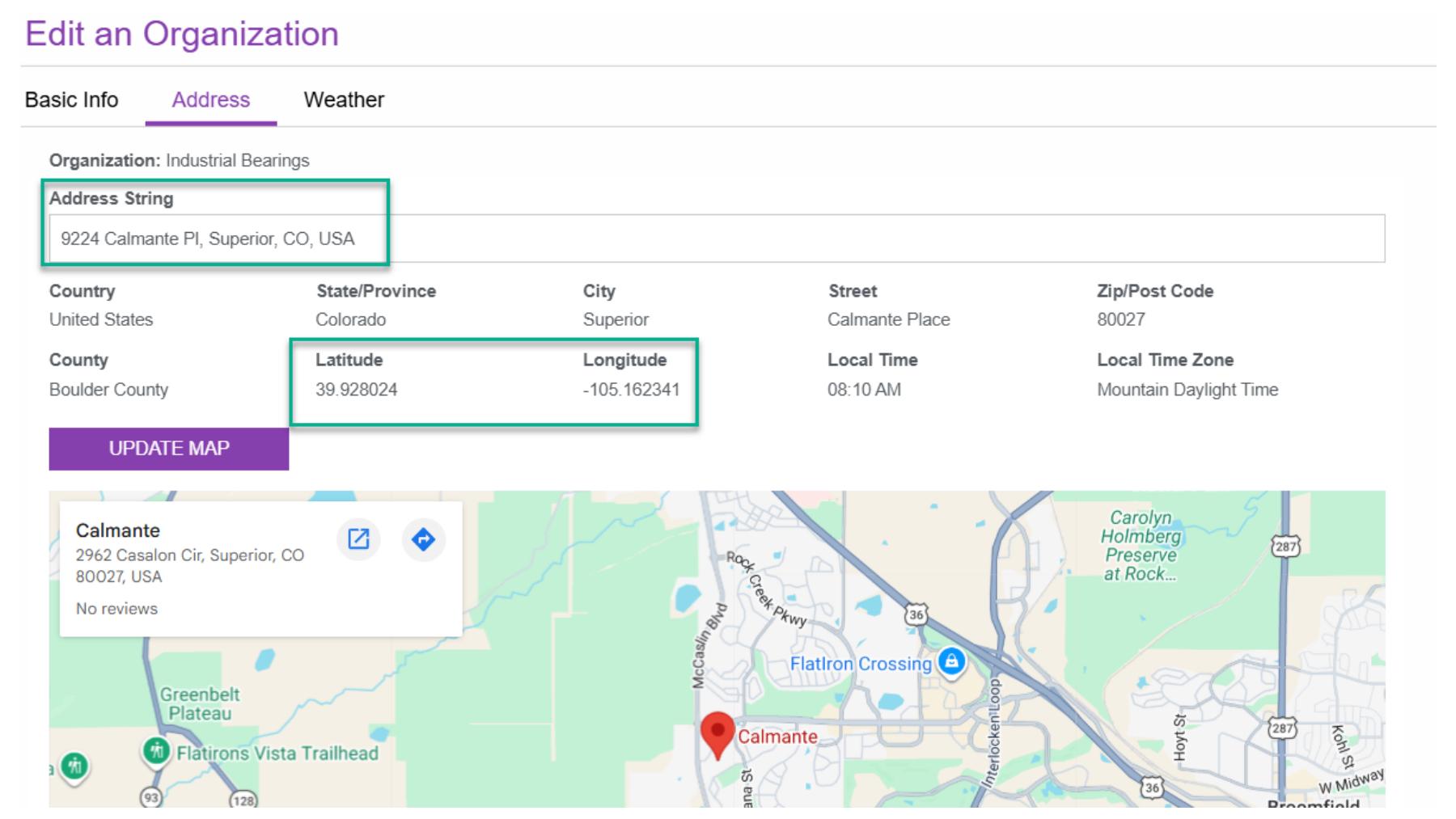Click the Local Time value 08:10 AM
Screen dimensions: 1456x819
coord(864,390)
